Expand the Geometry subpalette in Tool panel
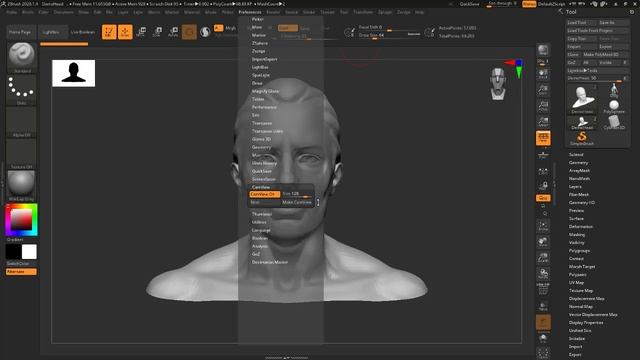 (578, 162)
